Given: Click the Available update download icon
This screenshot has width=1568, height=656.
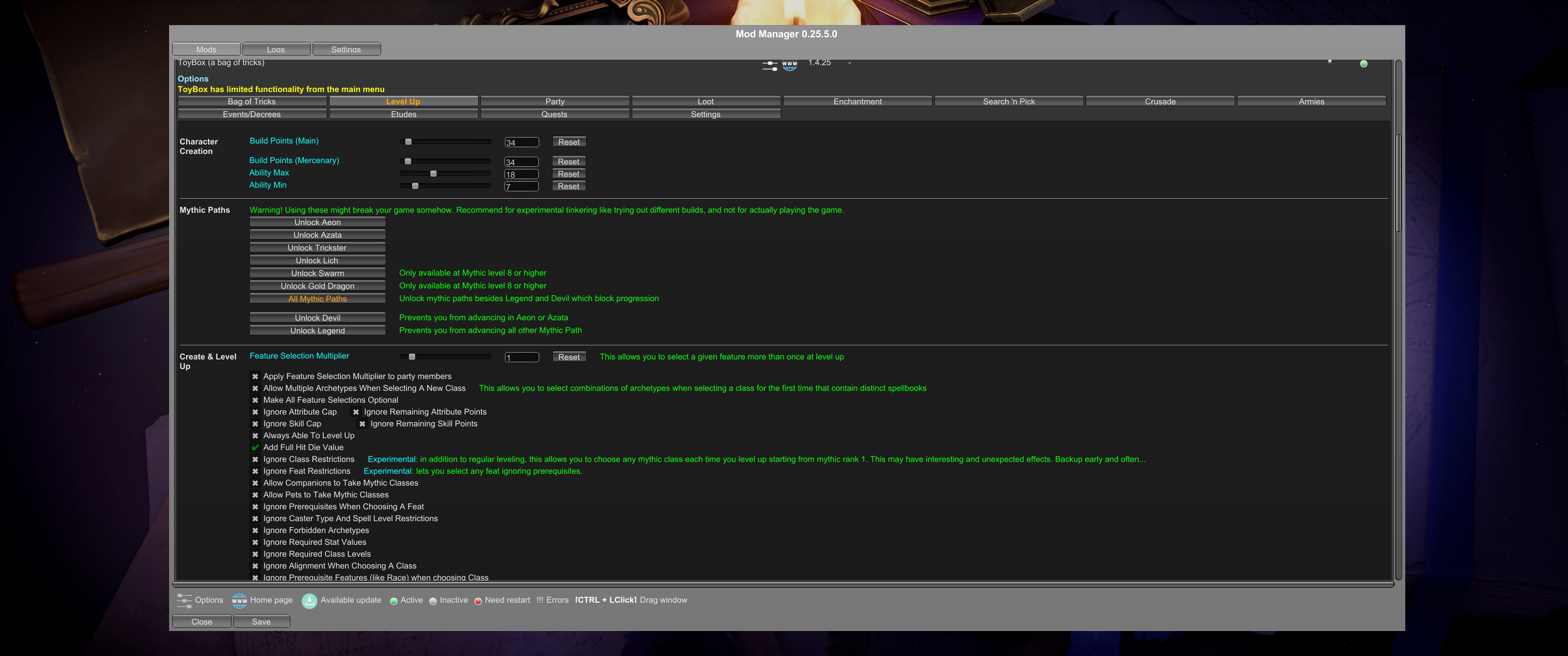Looking at the screenshot, I should tap(309, 600).
